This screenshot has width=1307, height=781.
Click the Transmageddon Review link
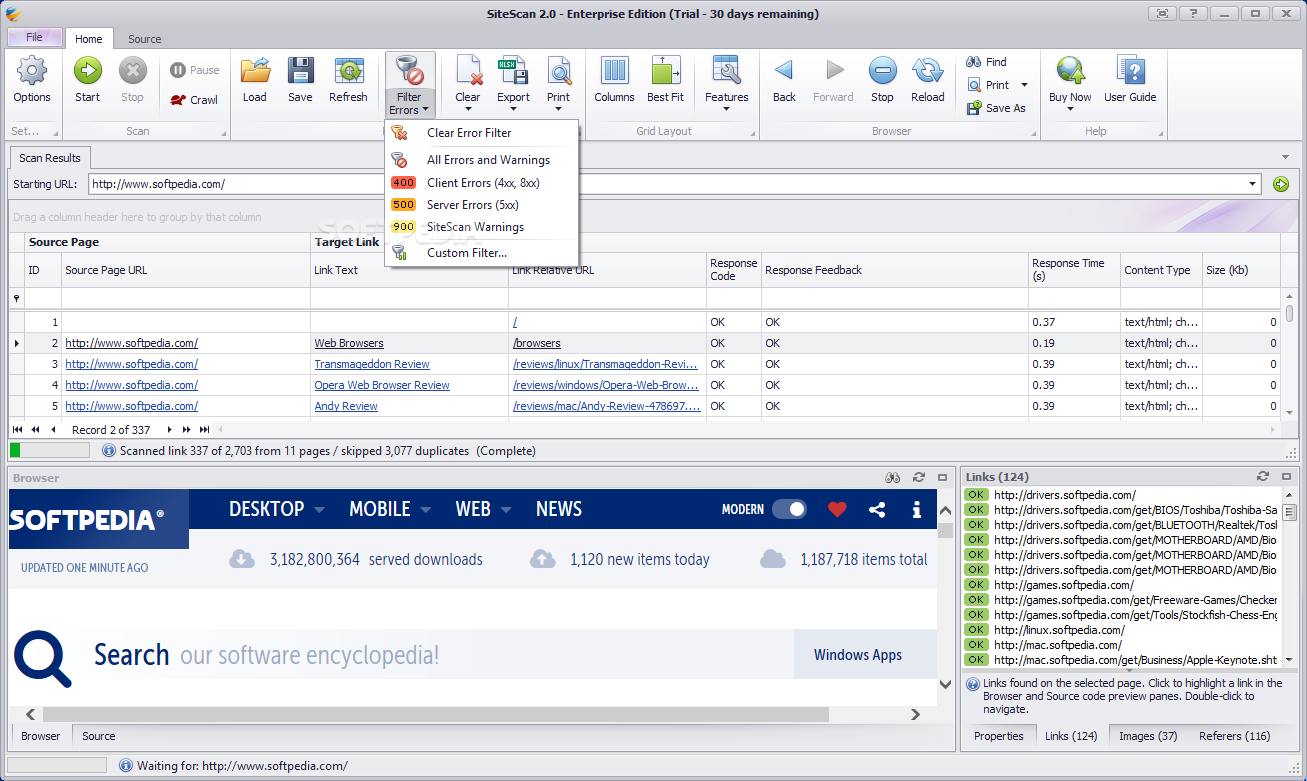coord(372,364)
